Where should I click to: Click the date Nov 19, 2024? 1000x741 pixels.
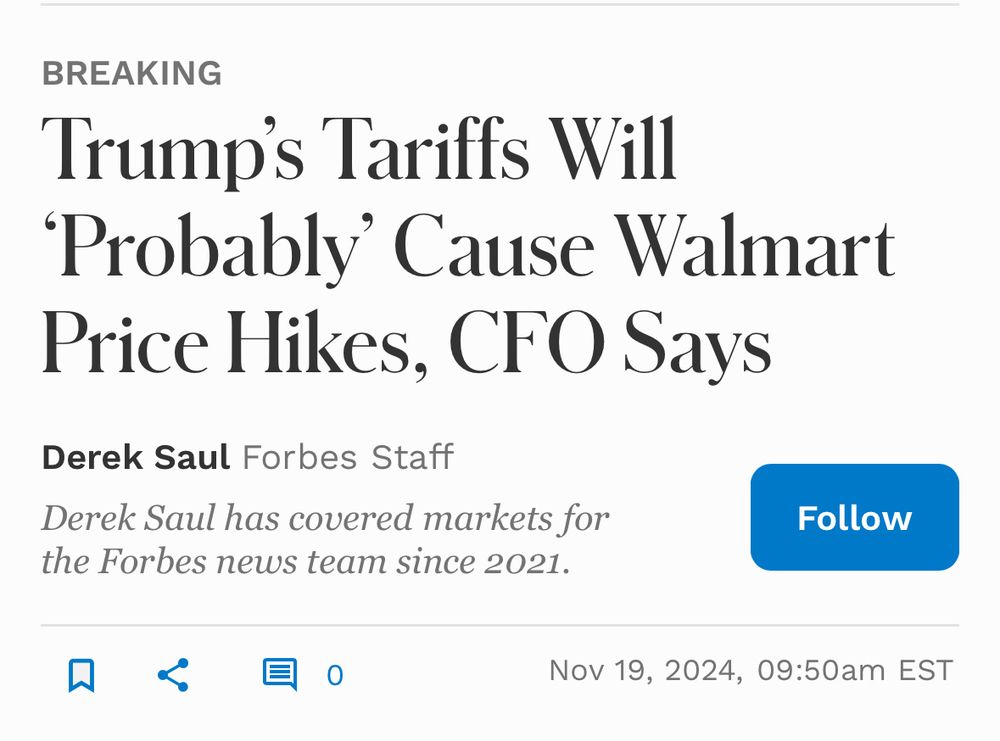[x=645, y=670]
